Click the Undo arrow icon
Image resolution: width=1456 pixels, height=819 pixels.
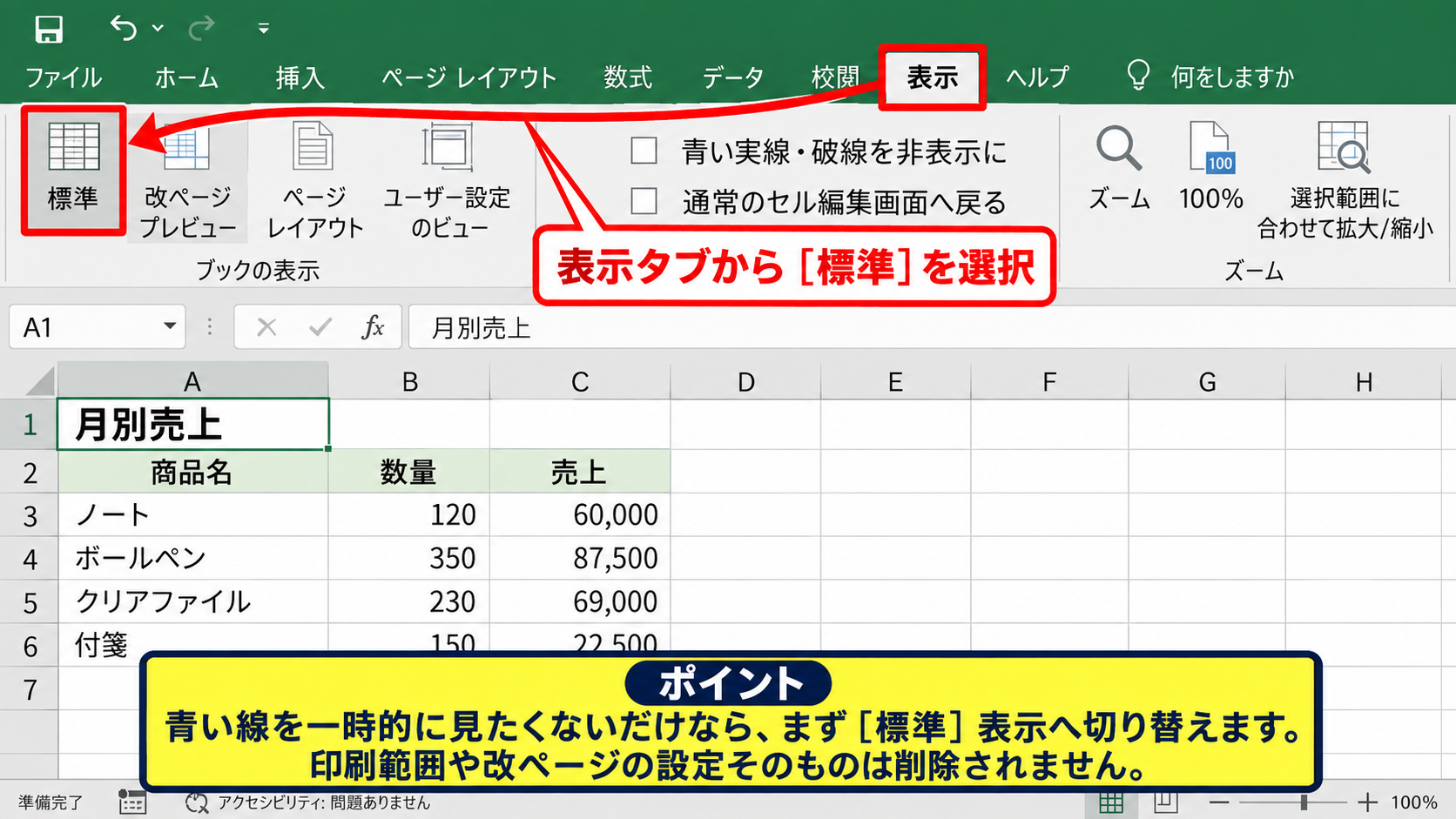coord(124,29)
